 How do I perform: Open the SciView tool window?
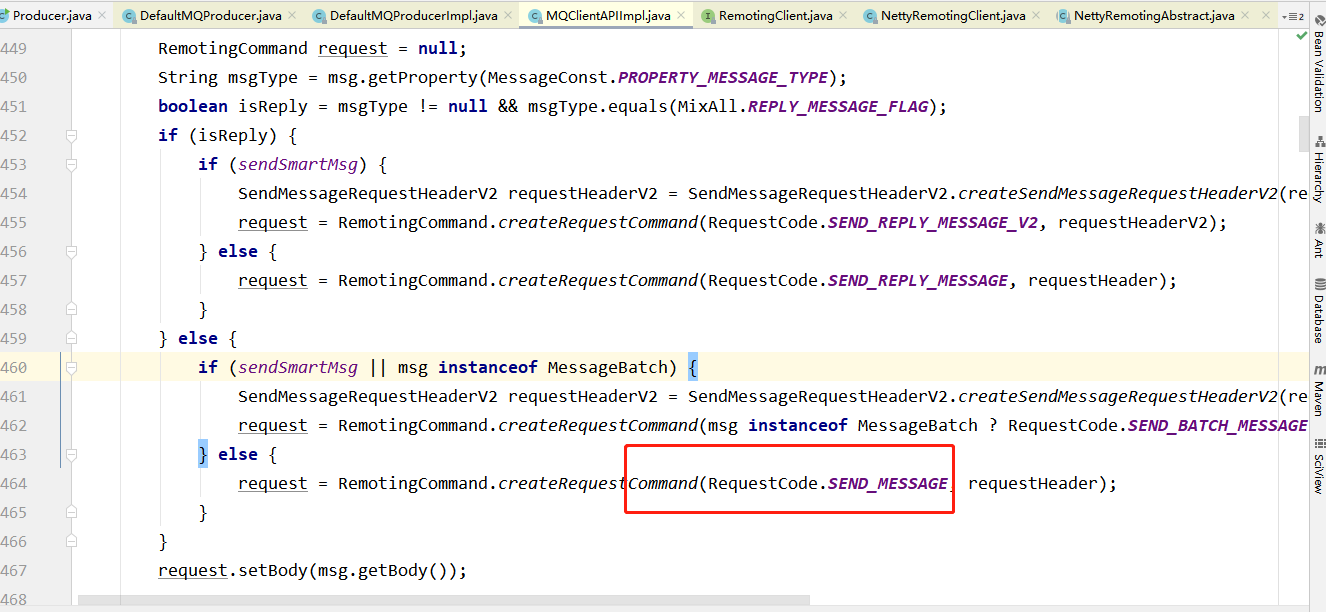click(1317, 466)
